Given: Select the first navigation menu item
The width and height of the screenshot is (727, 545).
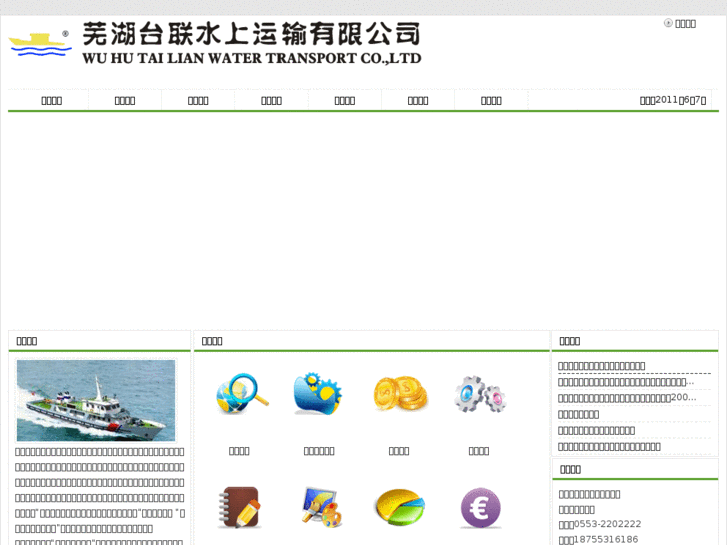Looking at the screenshot, I should click(x=51, y=101).
